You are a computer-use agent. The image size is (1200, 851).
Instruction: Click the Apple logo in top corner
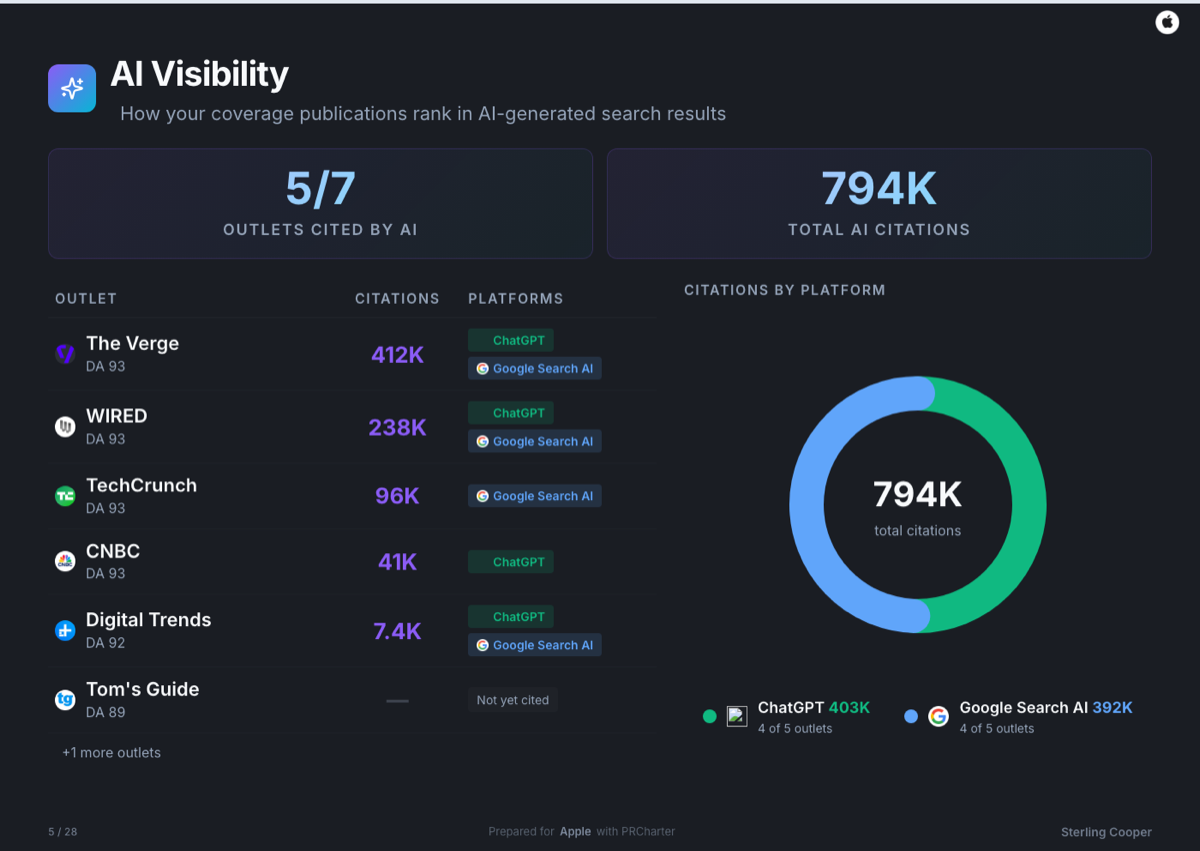[1167, 22]
